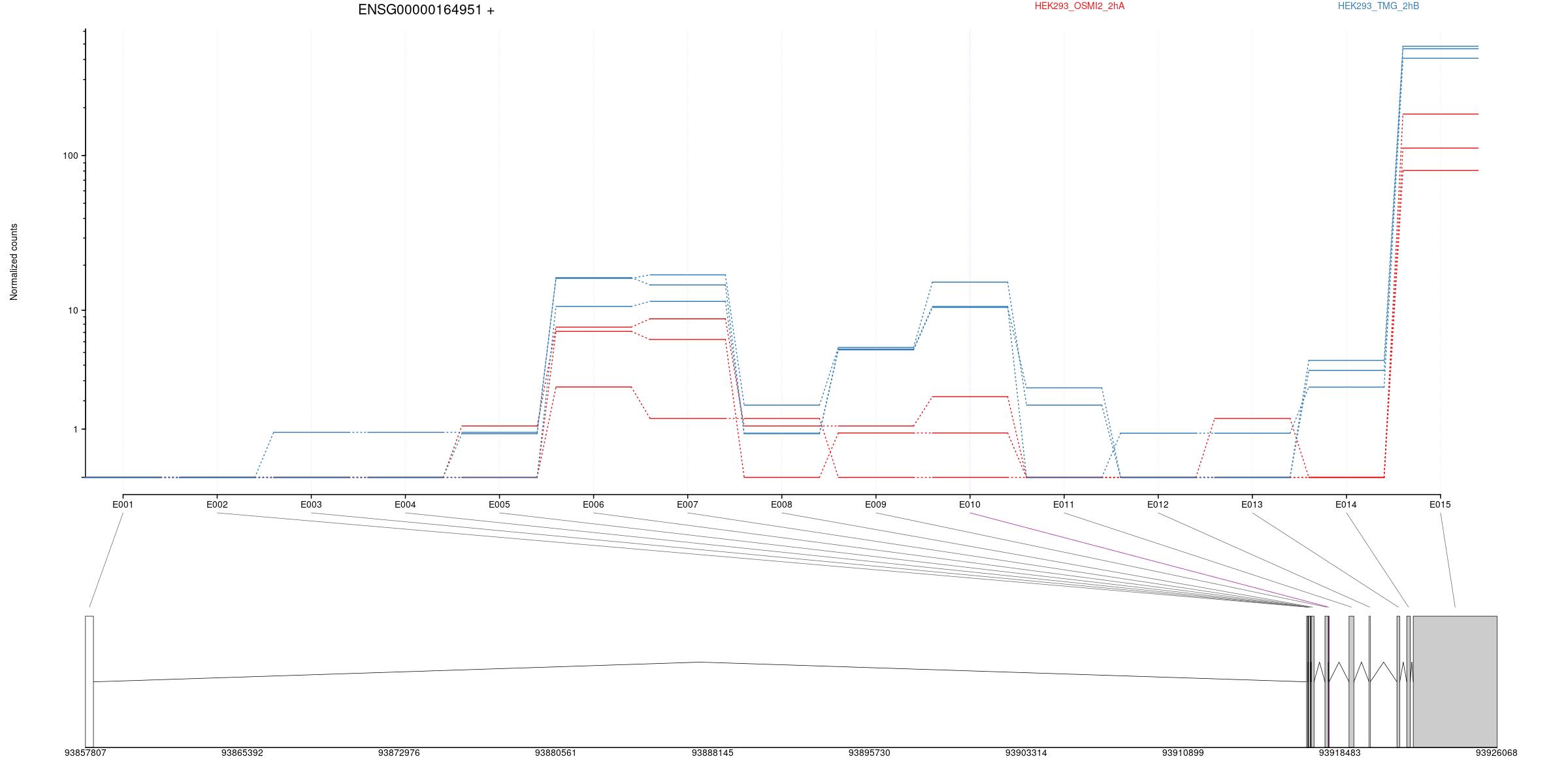Click genomic coordinate 93872976
The width and height of the screenshot is (1568, 784).
coord(399,753)
